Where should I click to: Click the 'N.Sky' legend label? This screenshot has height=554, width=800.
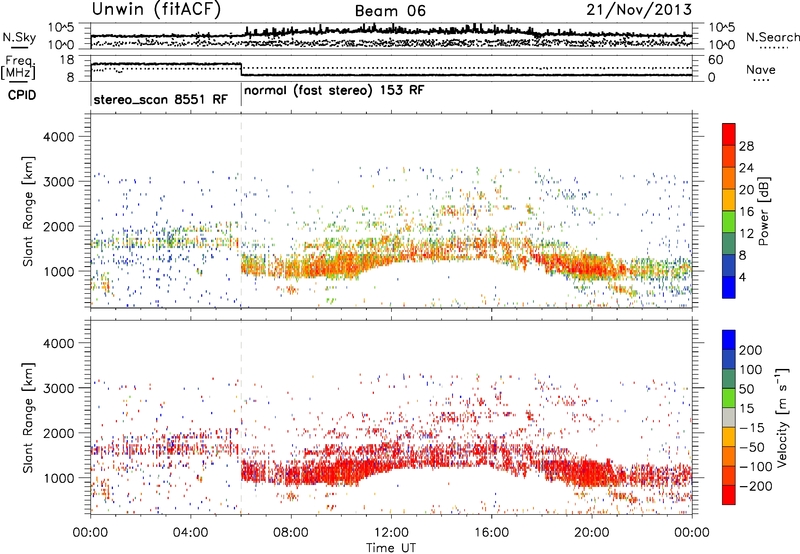point(19,37)
